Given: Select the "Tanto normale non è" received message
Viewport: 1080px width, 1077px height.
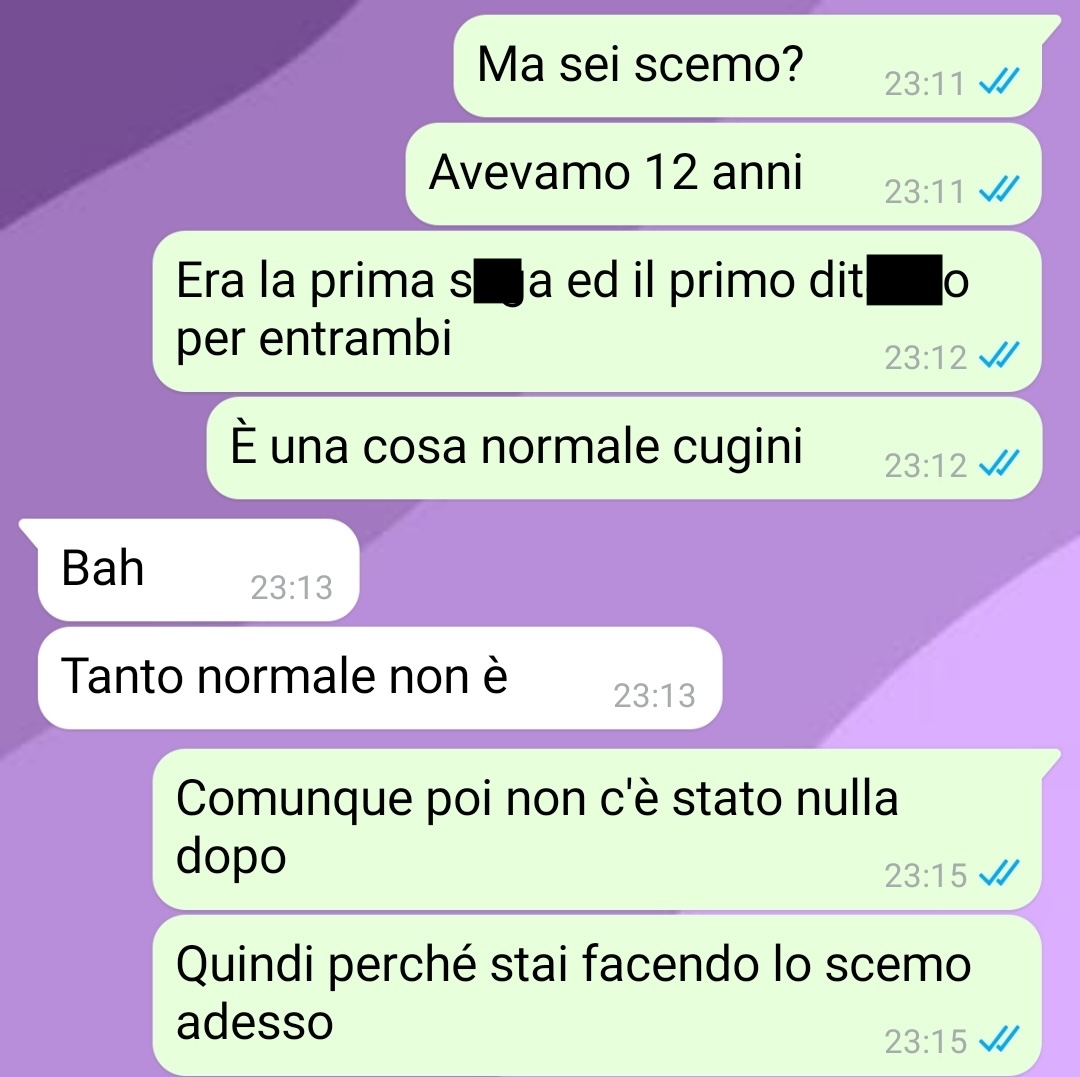Looking at the screenshot, I should pos(380,678).
